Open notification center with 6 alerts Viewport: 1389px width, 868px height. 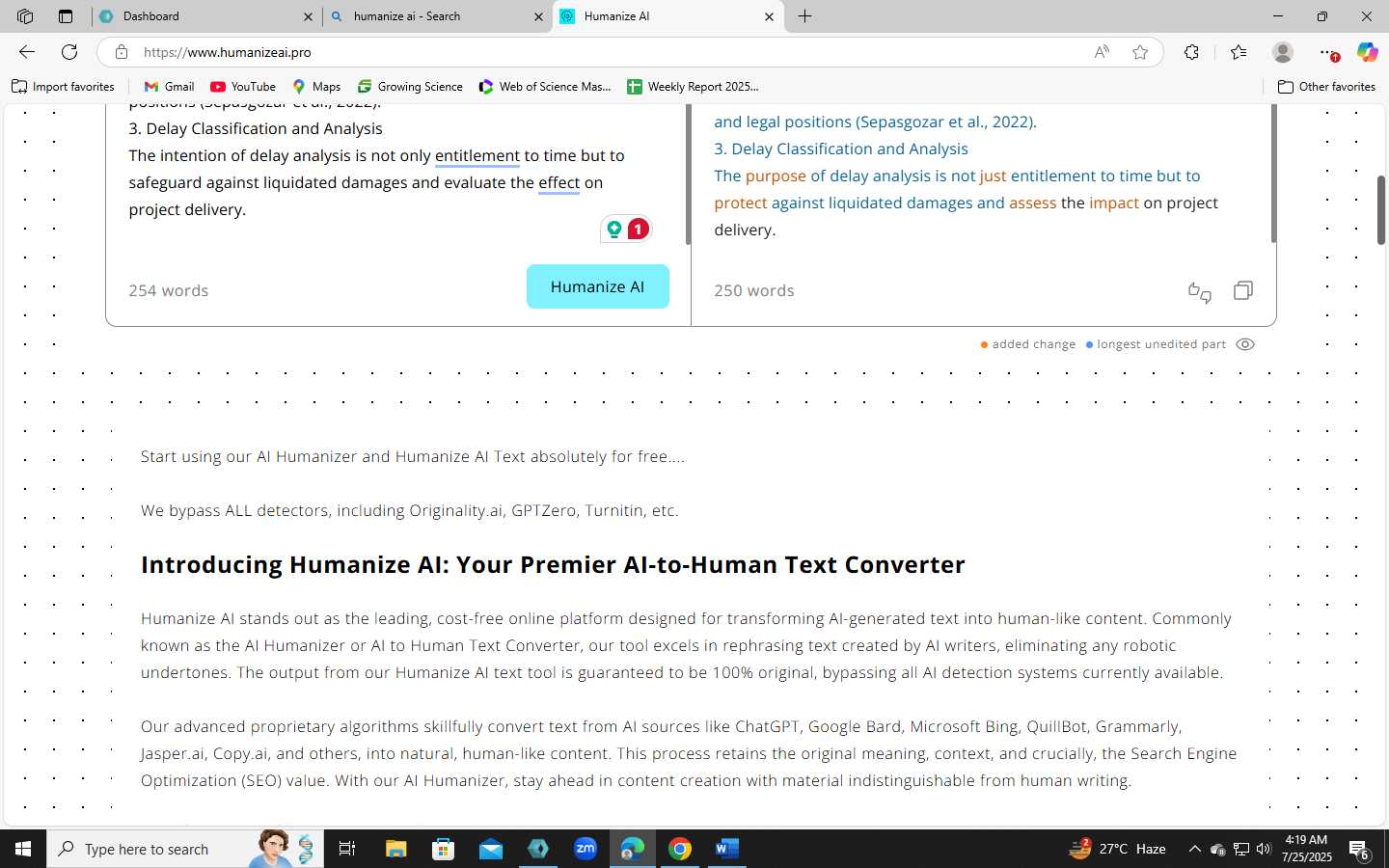(x=1359, y=849)
